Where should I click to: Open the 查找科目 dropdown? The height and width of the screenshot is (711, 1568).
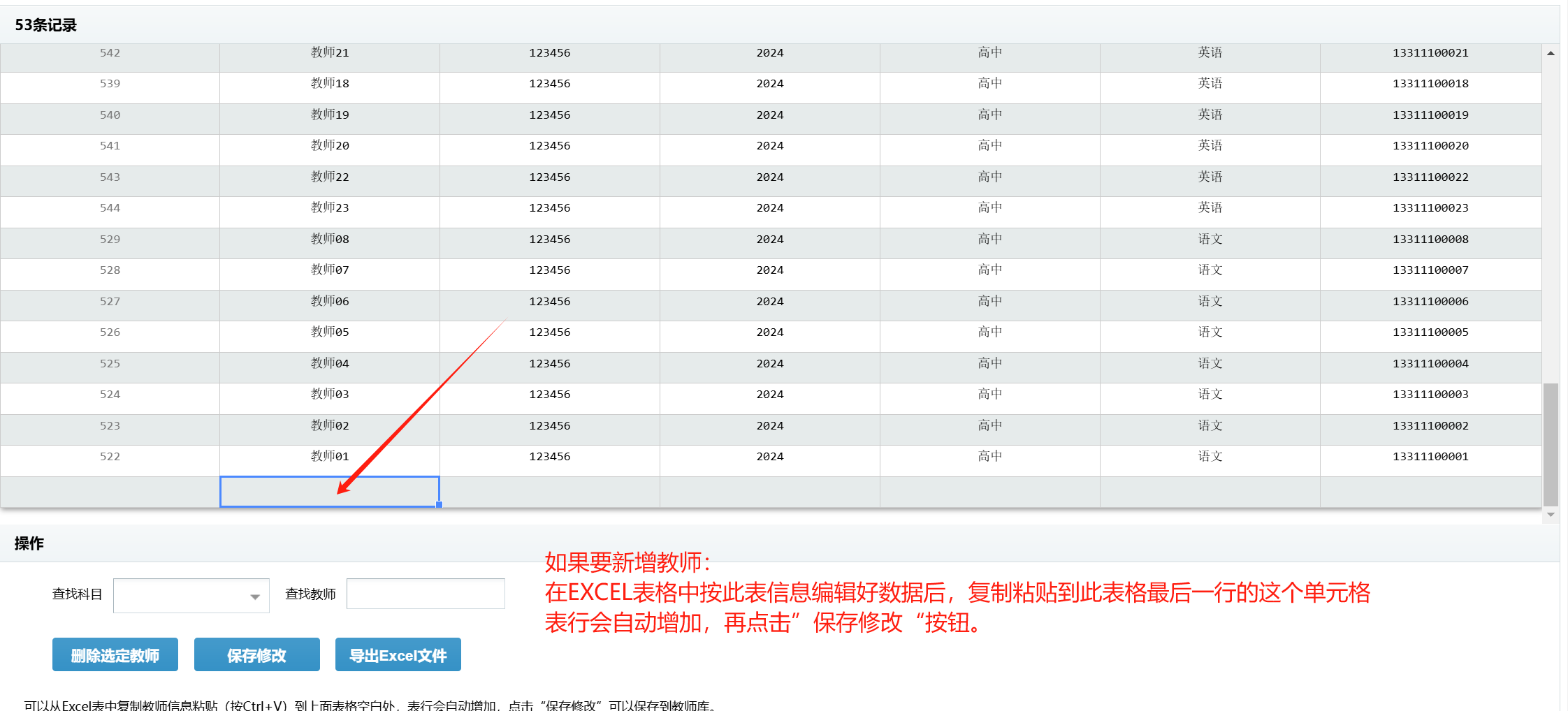coord(191,596)
